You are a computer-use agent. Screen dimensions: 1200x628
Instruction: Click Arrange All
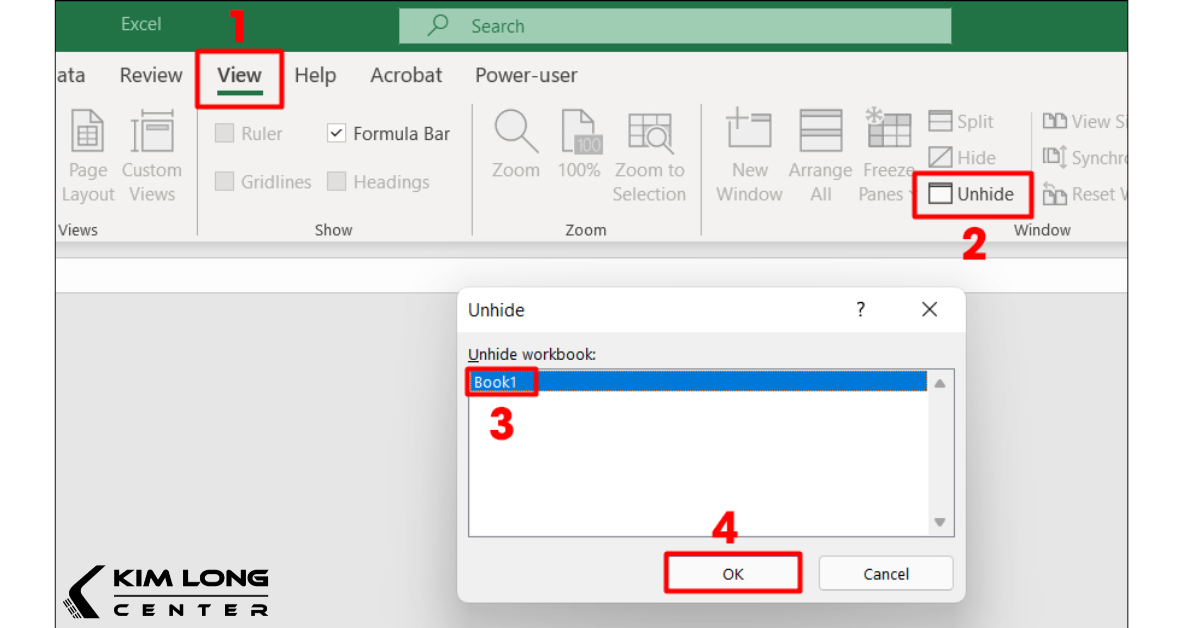point(819,155)
